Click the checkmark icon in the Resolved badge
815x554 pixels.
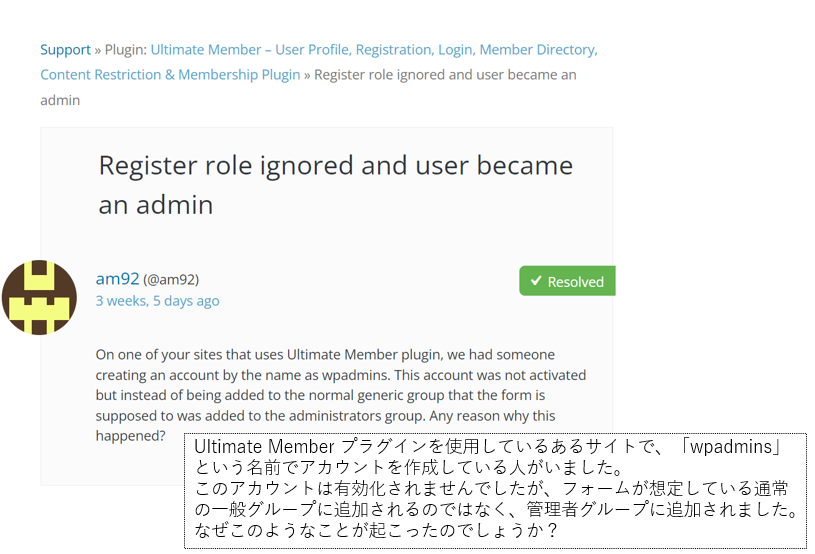[536, 281]
